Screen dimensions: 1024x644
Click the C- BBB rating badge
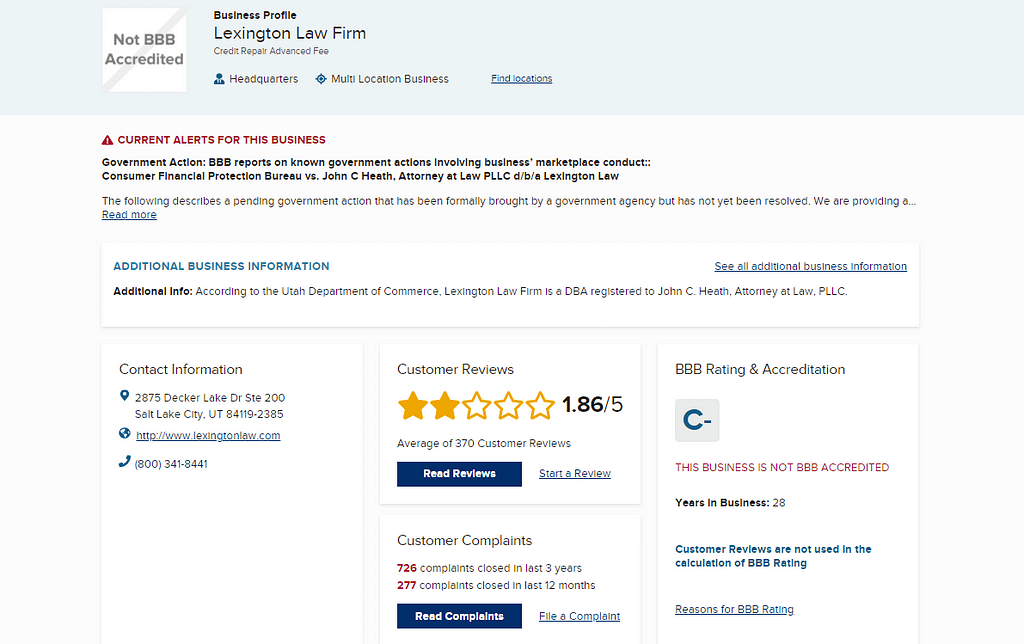(x=697, y=421)
